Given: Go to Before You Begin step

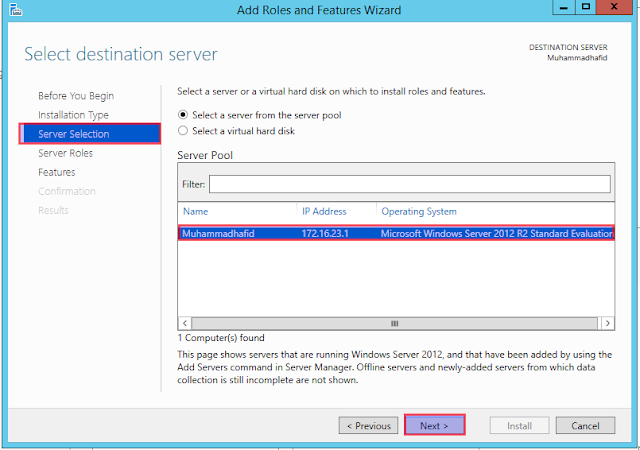Looking at the screenshot, I should coord(76,96).
